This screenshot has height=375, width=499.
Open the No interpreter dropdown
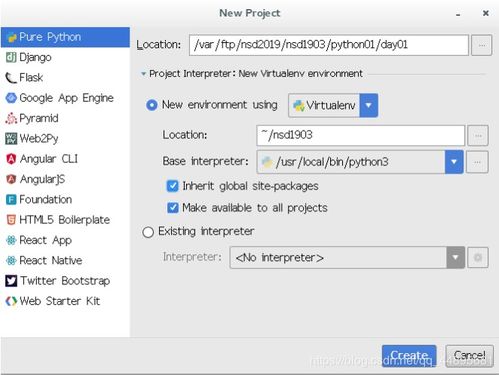[x=455, y=258]
